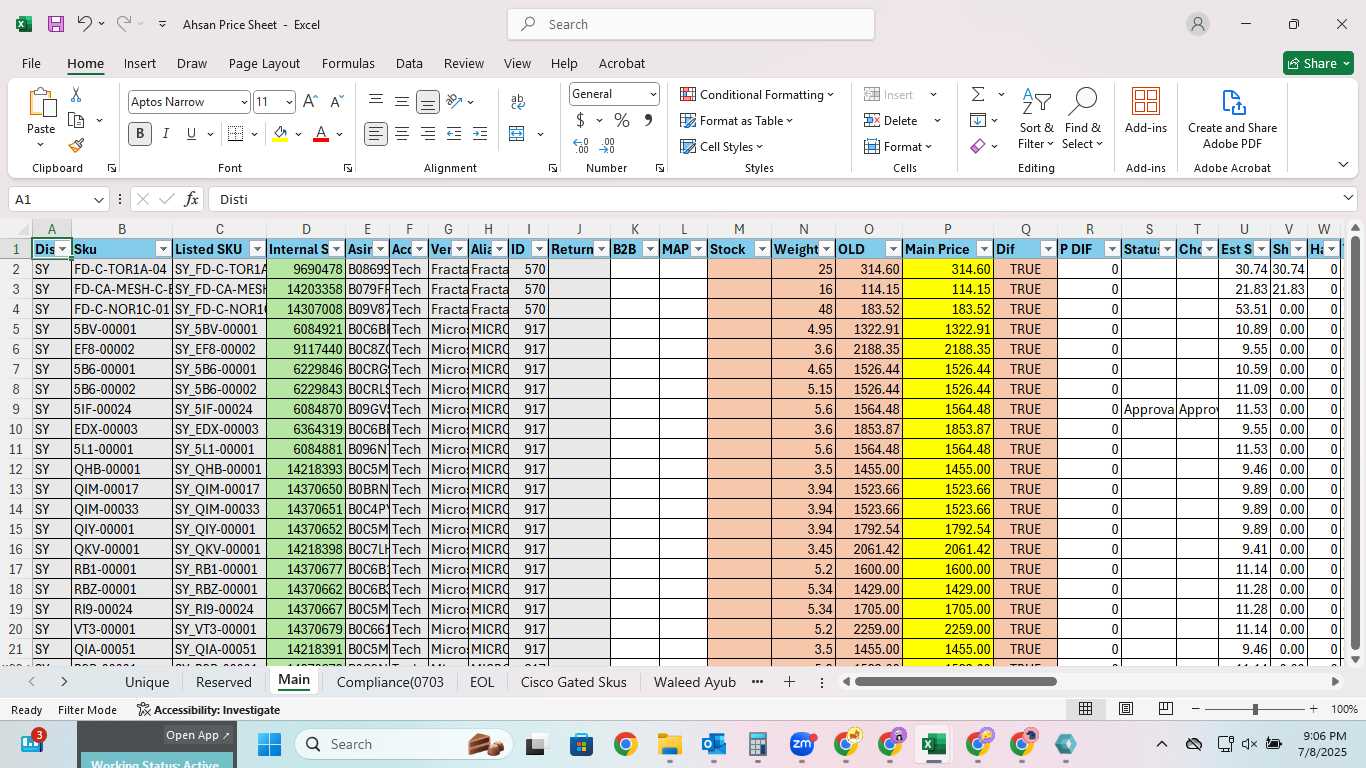Click the Cut scissors icon
Viewport: 1366px width, 768px height.
coord(76,95)
